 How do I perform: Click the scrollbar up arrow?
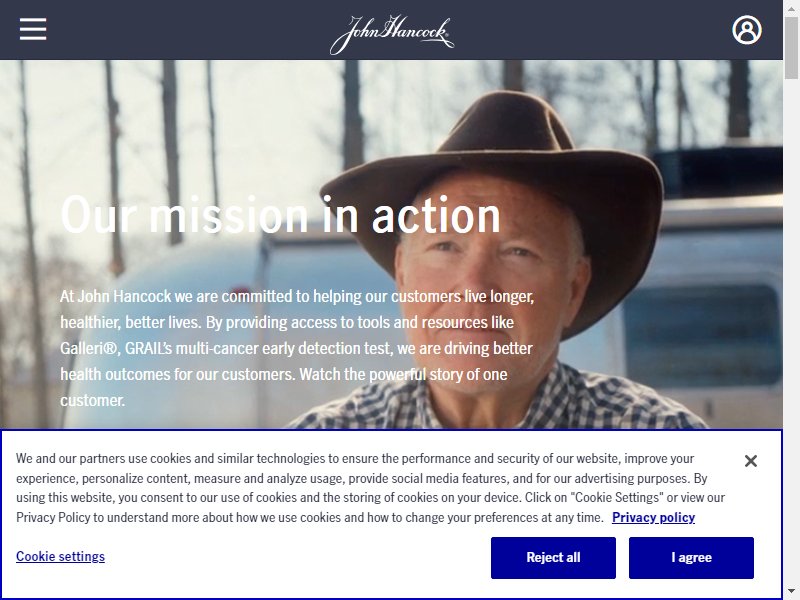coord(791,7)
